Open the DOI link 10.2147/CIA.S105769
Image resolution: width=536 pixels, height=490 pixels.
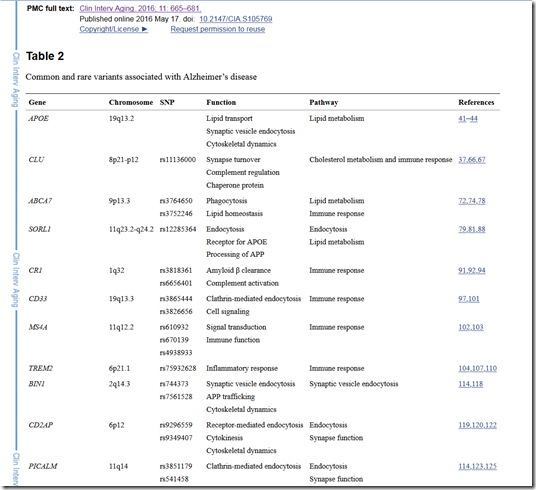point(236,19)
